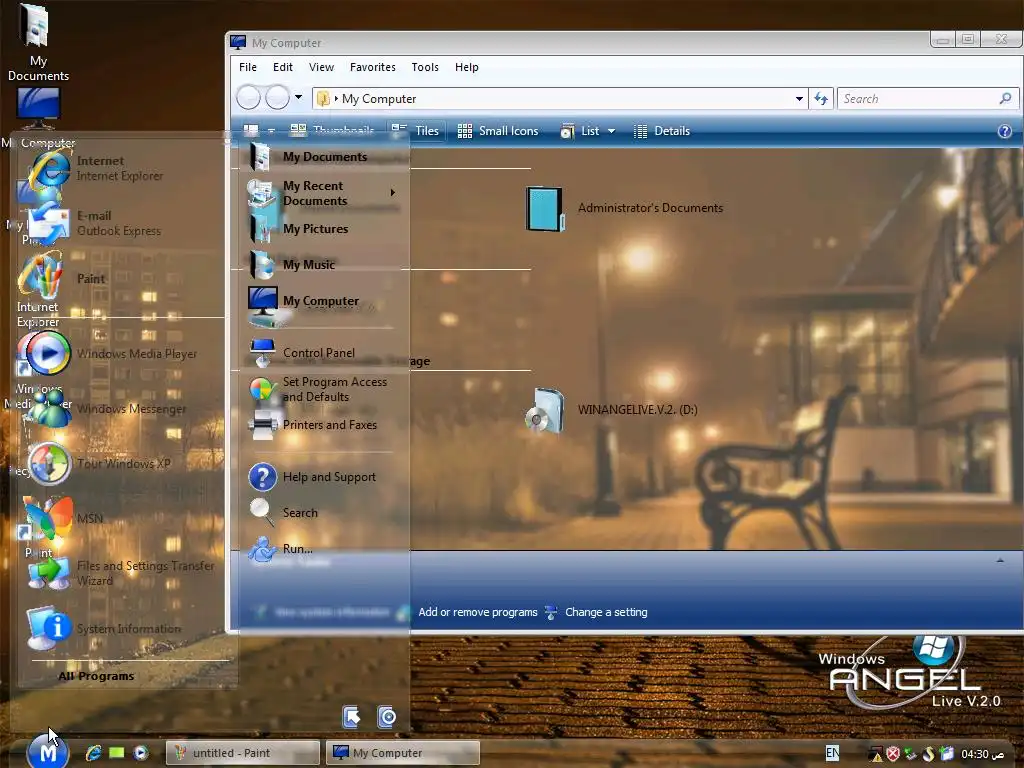
Task: Launch Internet Explorer from Quick Launch
Action: pos(93,753)
